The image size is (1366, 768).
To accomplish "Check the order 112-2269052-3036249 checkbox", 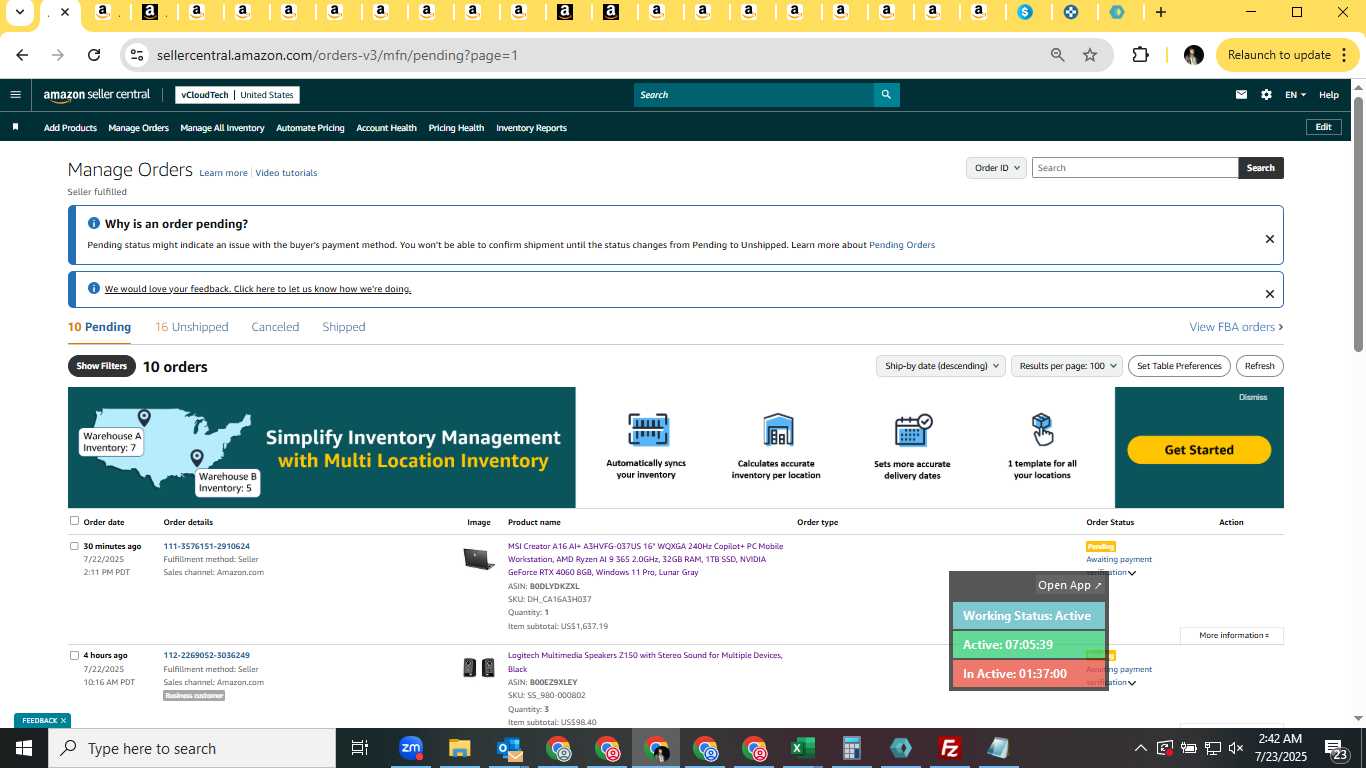I will click(x=74, y=655).
